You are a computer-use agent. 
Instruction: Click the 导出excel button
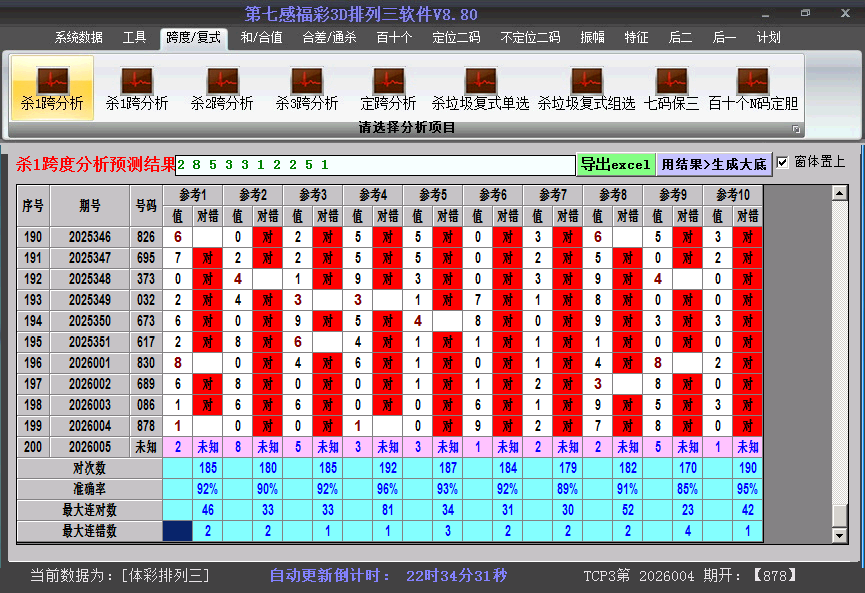click(x=615, y=164)
